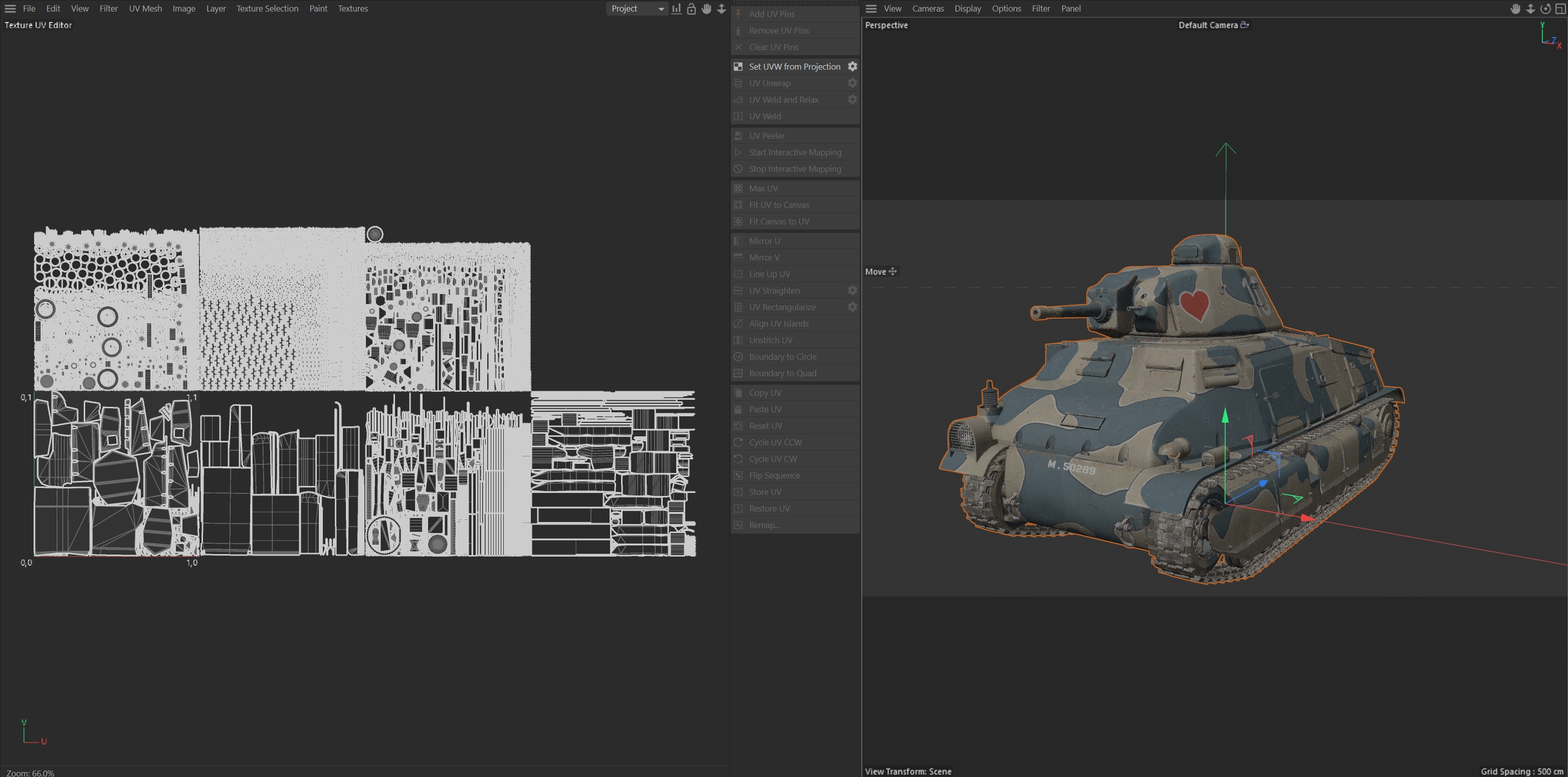Click Set UVW from Projection command
This screenshot has height=777, width=1568.
click(x=795, y=66)
